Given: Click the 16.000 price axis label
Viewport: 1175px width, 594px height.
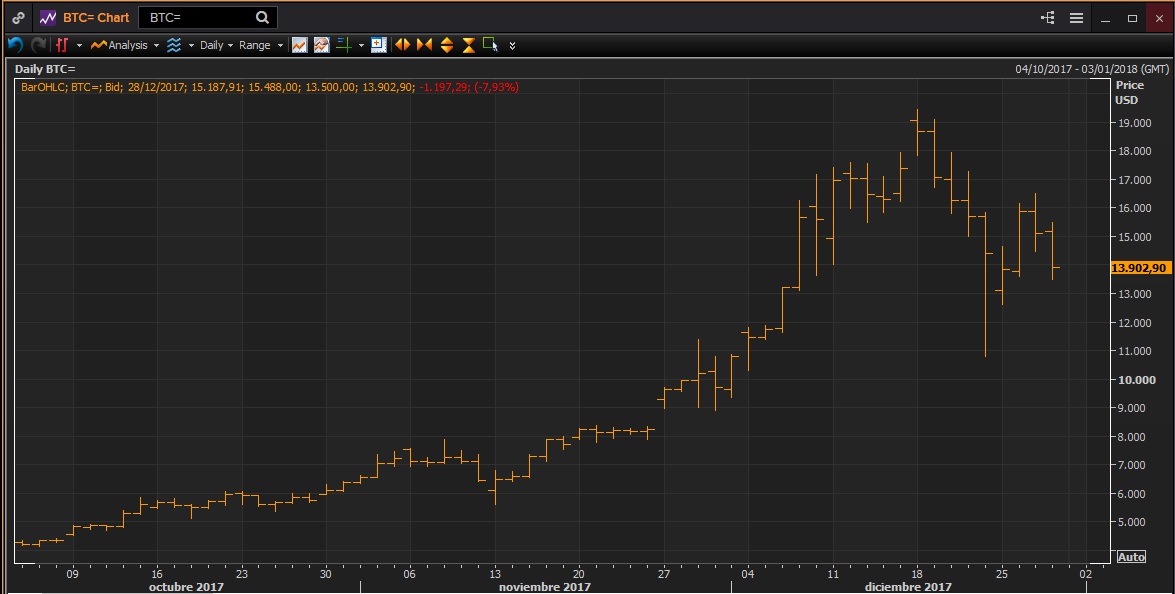Looking at the screenshot, I should click(1135, 208).
